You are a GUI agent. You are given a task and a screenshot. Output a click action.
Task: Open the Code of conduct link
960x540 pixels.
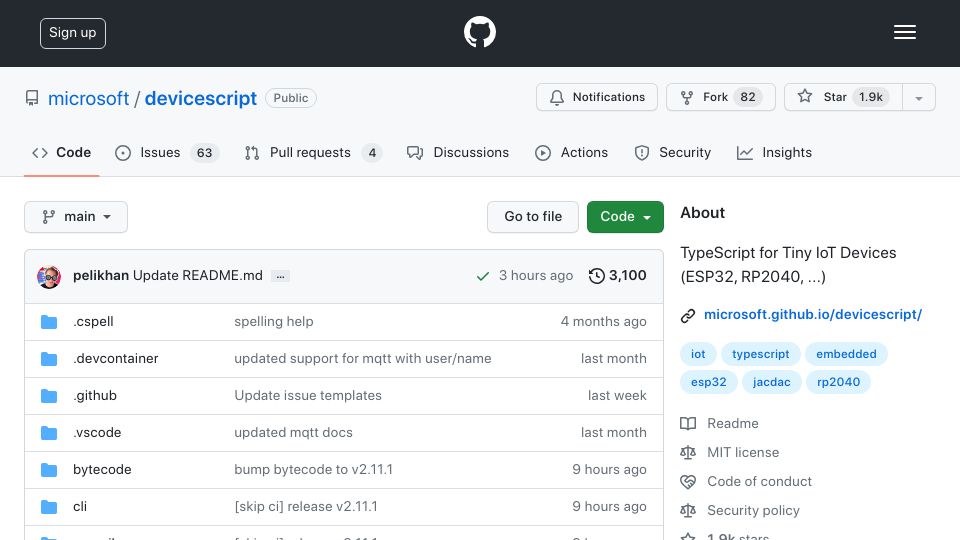pos(759,482)
